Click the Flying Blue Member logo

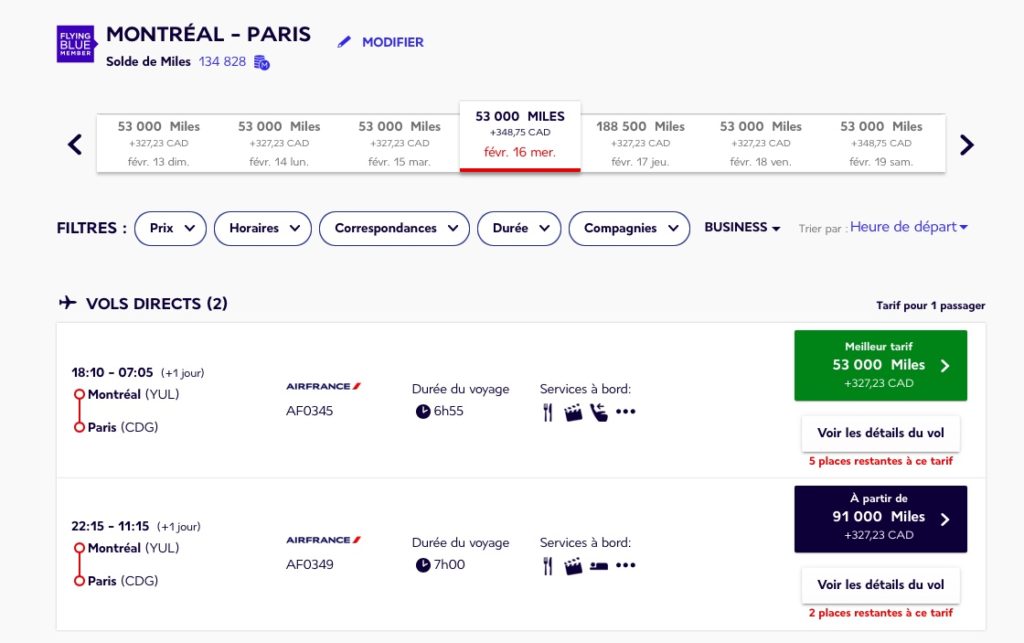pos(76,42)
